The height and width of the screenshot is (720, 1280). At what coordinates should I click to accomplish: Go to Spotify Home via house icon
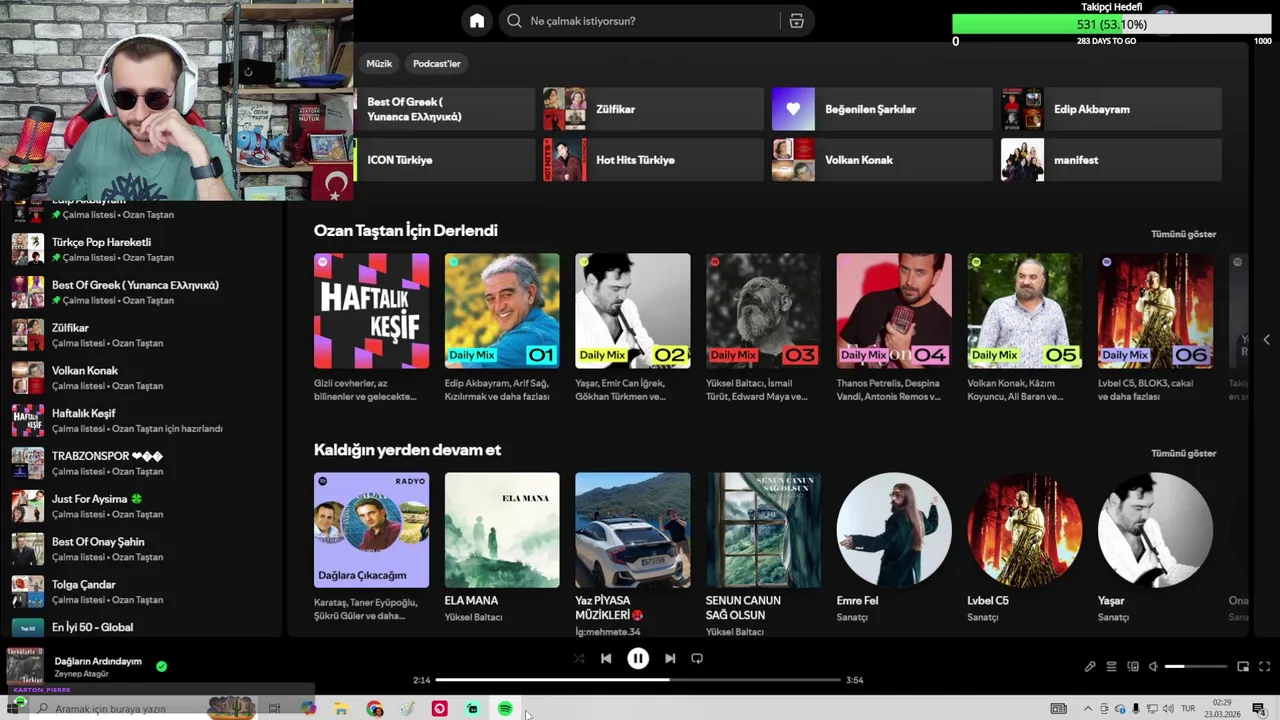click(477, 21)
